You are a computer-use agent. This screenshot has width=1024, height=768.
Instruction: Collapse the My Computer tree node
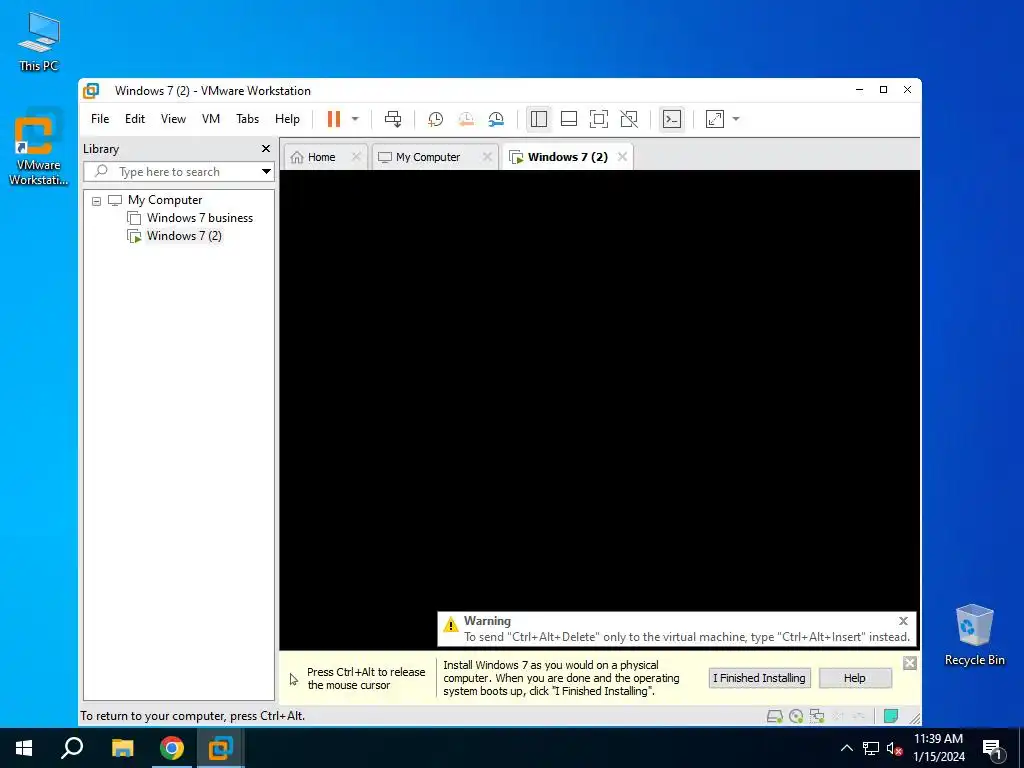pyautogui.click(x=97, y=201)
